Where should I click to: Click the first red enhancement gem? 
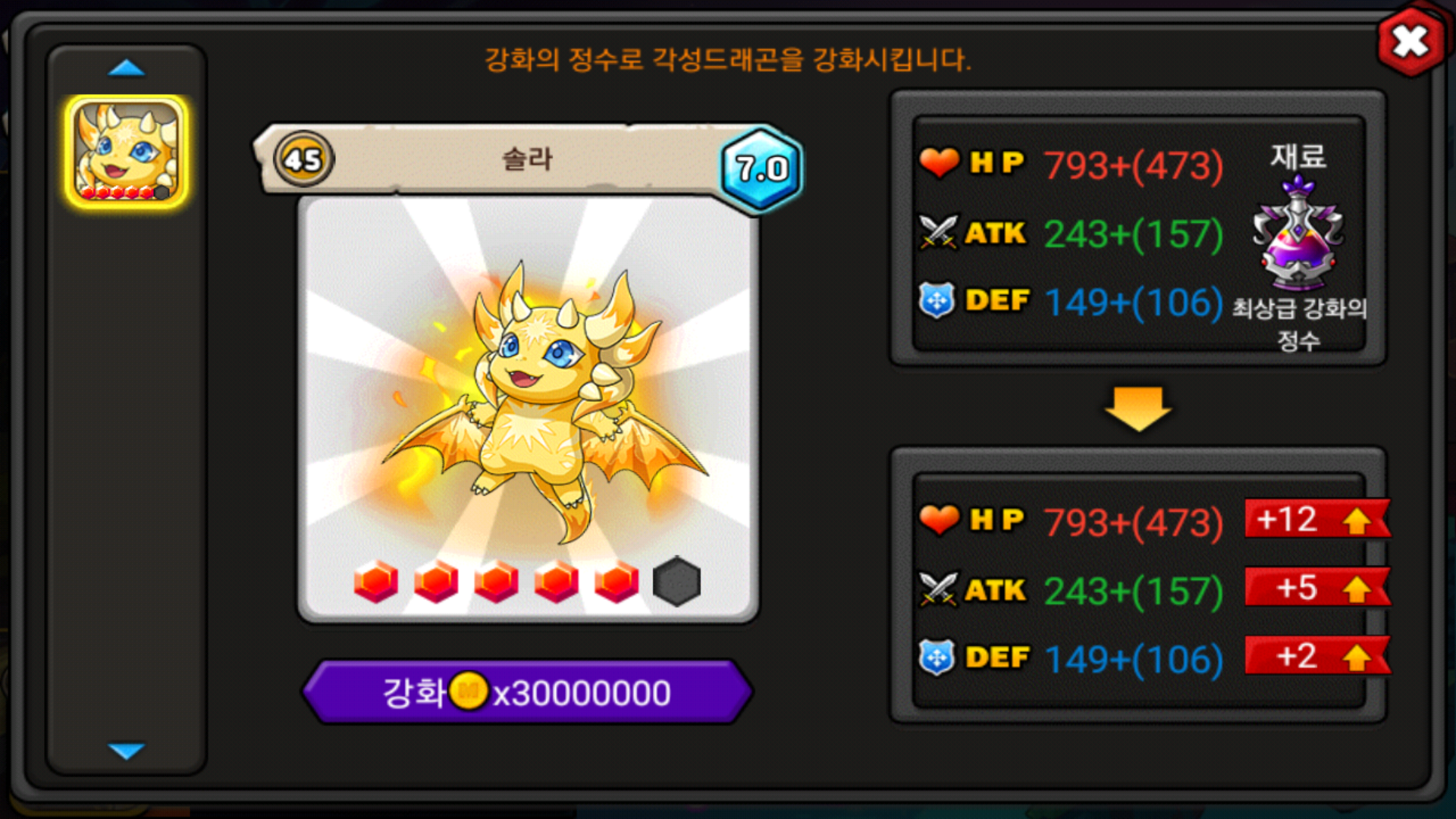click(x=376, y=582)
